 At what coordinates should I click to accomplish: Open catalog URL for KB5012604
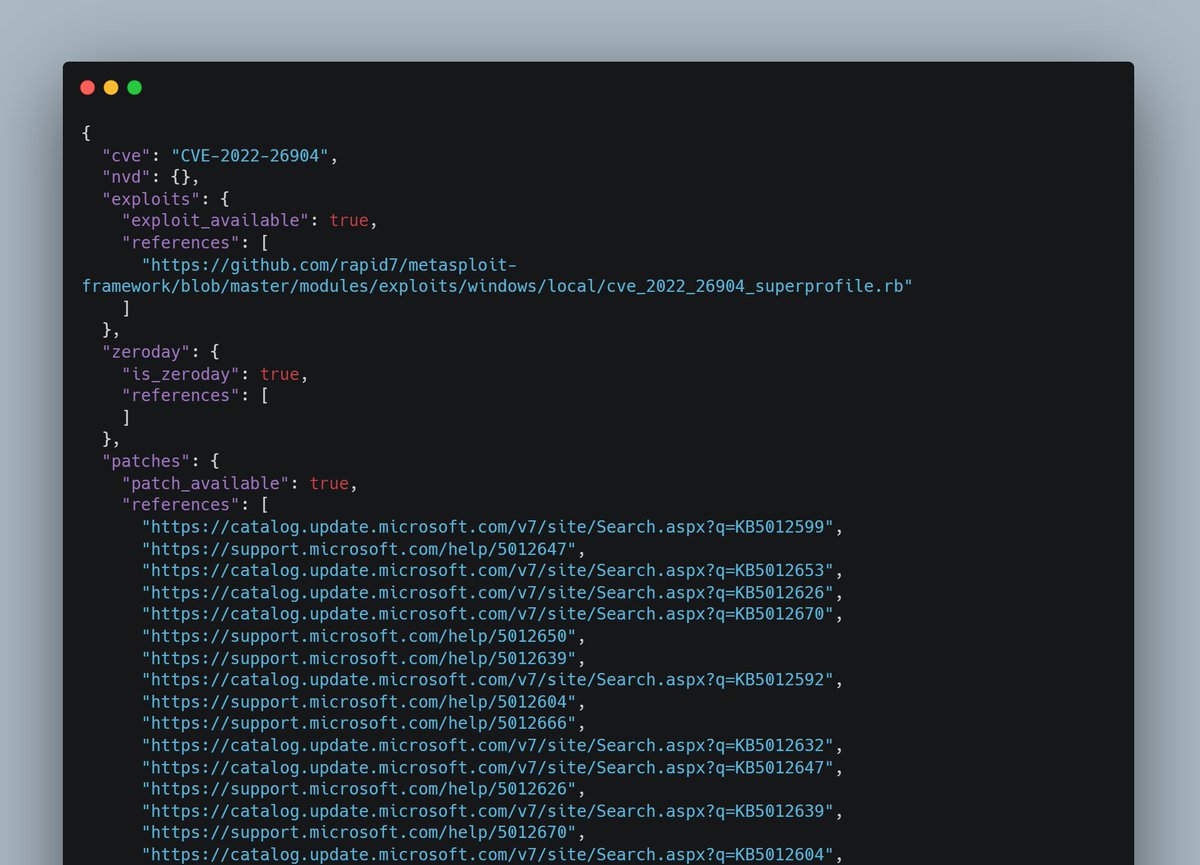click(487, 855)
